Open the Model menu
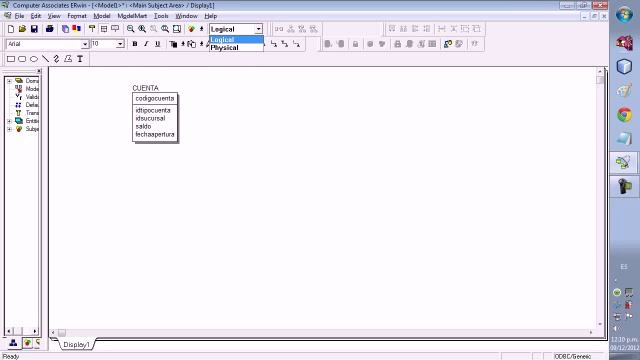640x360 pixels. click(102, 16)
